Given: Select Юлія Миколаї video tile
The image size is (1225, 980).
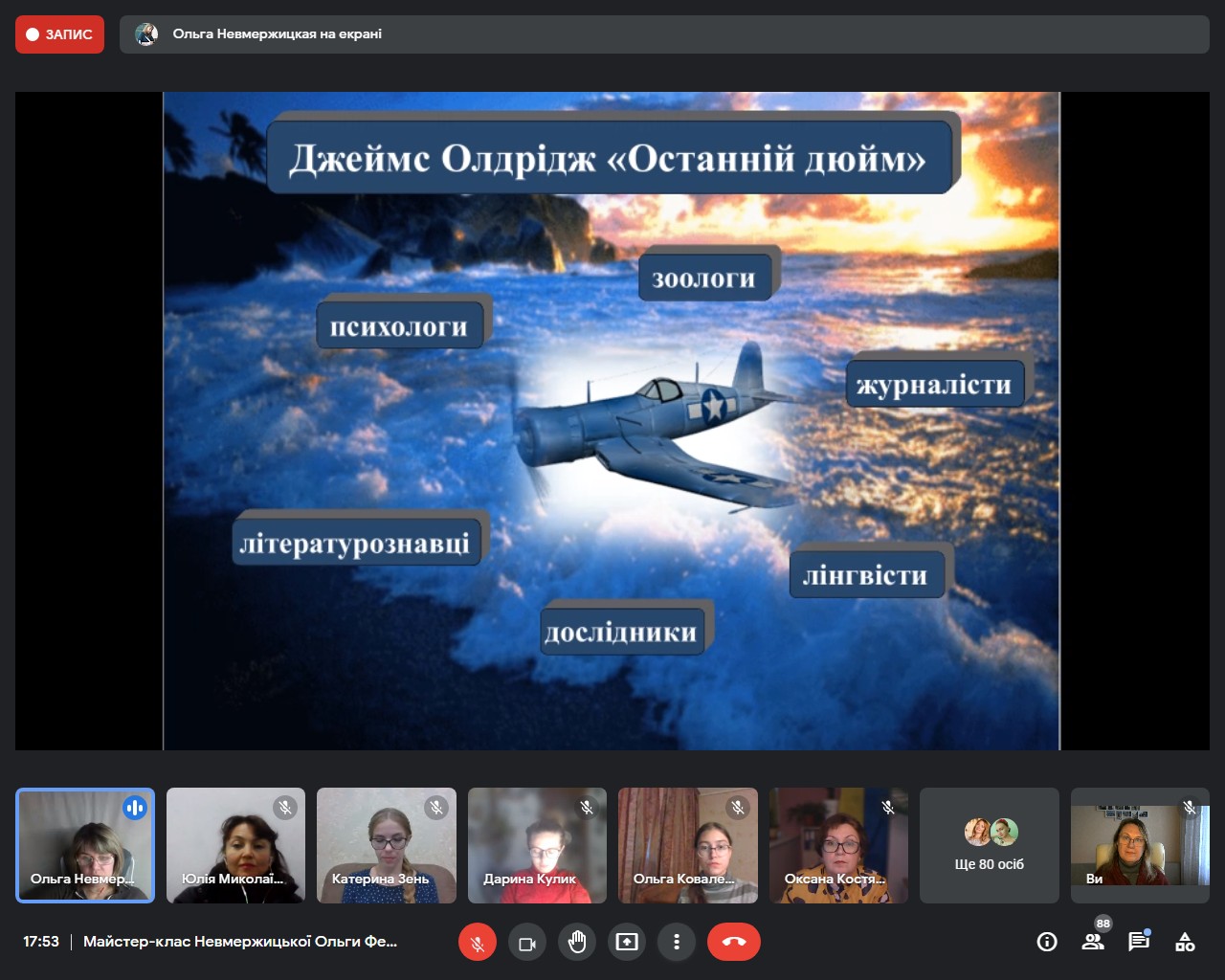Looking at the screenshot, I should click(235, 846).
